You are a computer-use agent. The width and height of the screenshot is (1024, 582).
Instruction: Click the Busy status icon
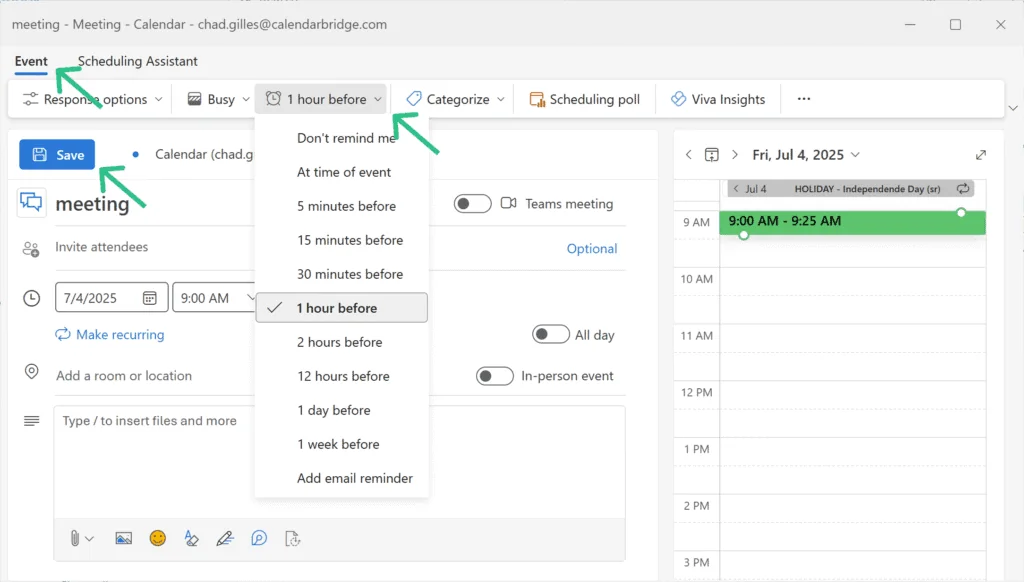tap(194, 99)
